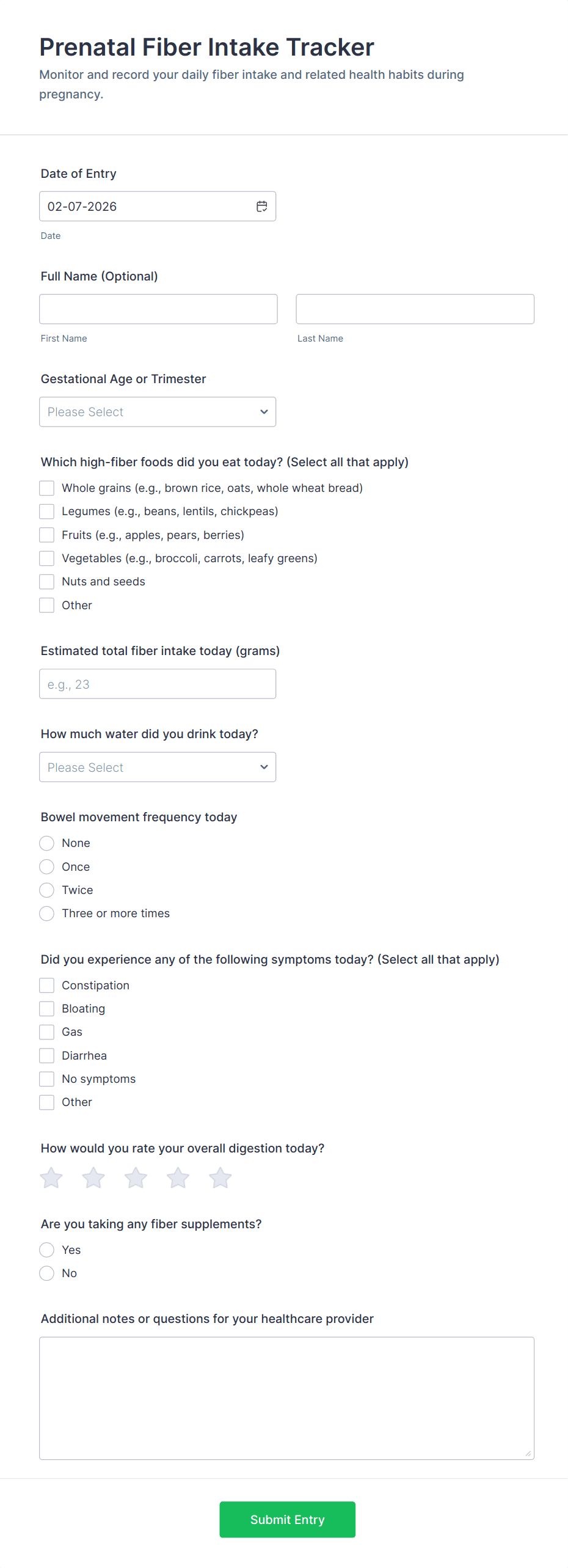
Task: Click the additional notes text area
Action: [x=286, y=1398]
